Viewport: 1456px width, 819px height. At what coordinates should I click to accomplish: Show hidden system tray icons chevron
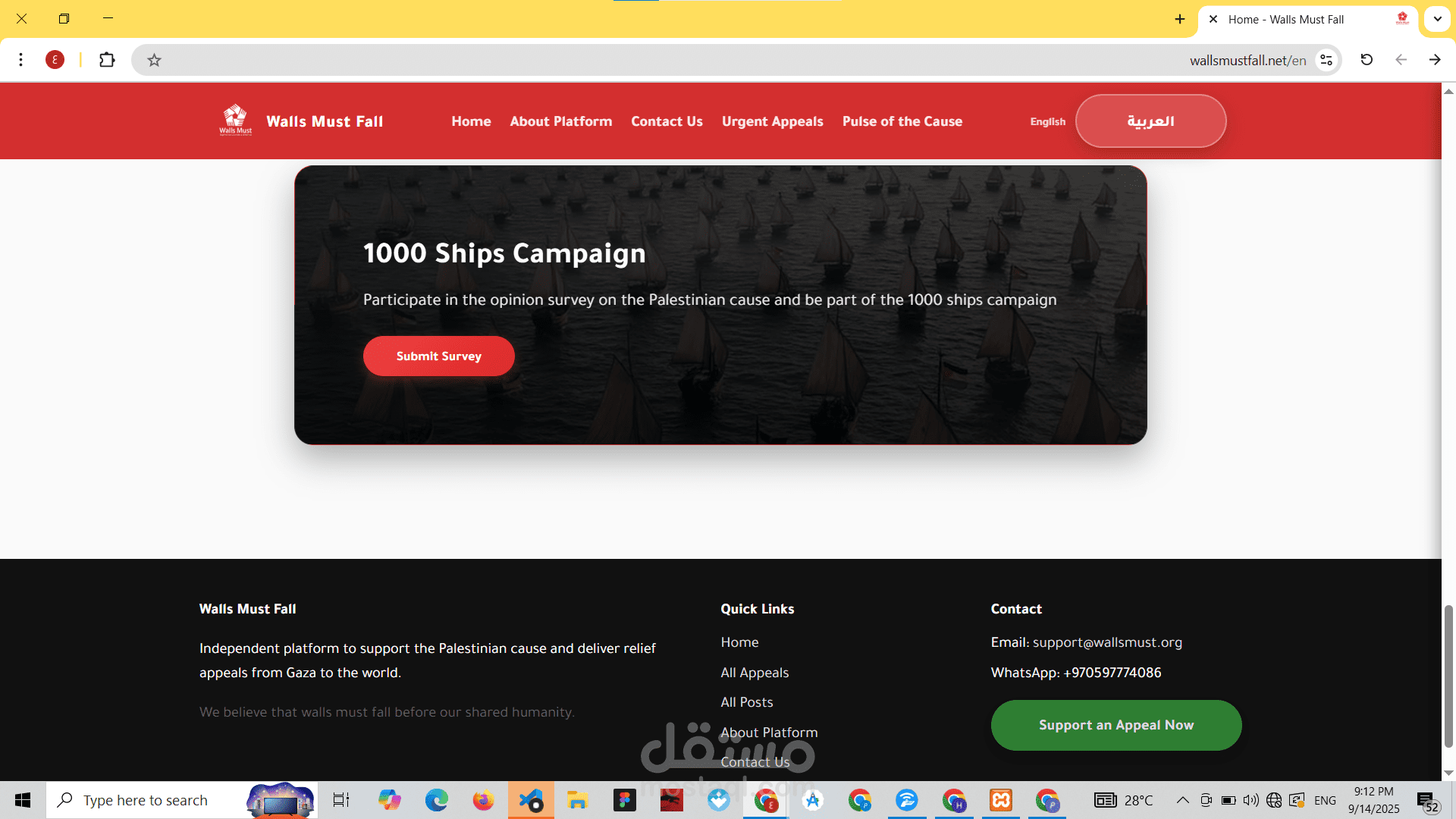point(1182,800)
